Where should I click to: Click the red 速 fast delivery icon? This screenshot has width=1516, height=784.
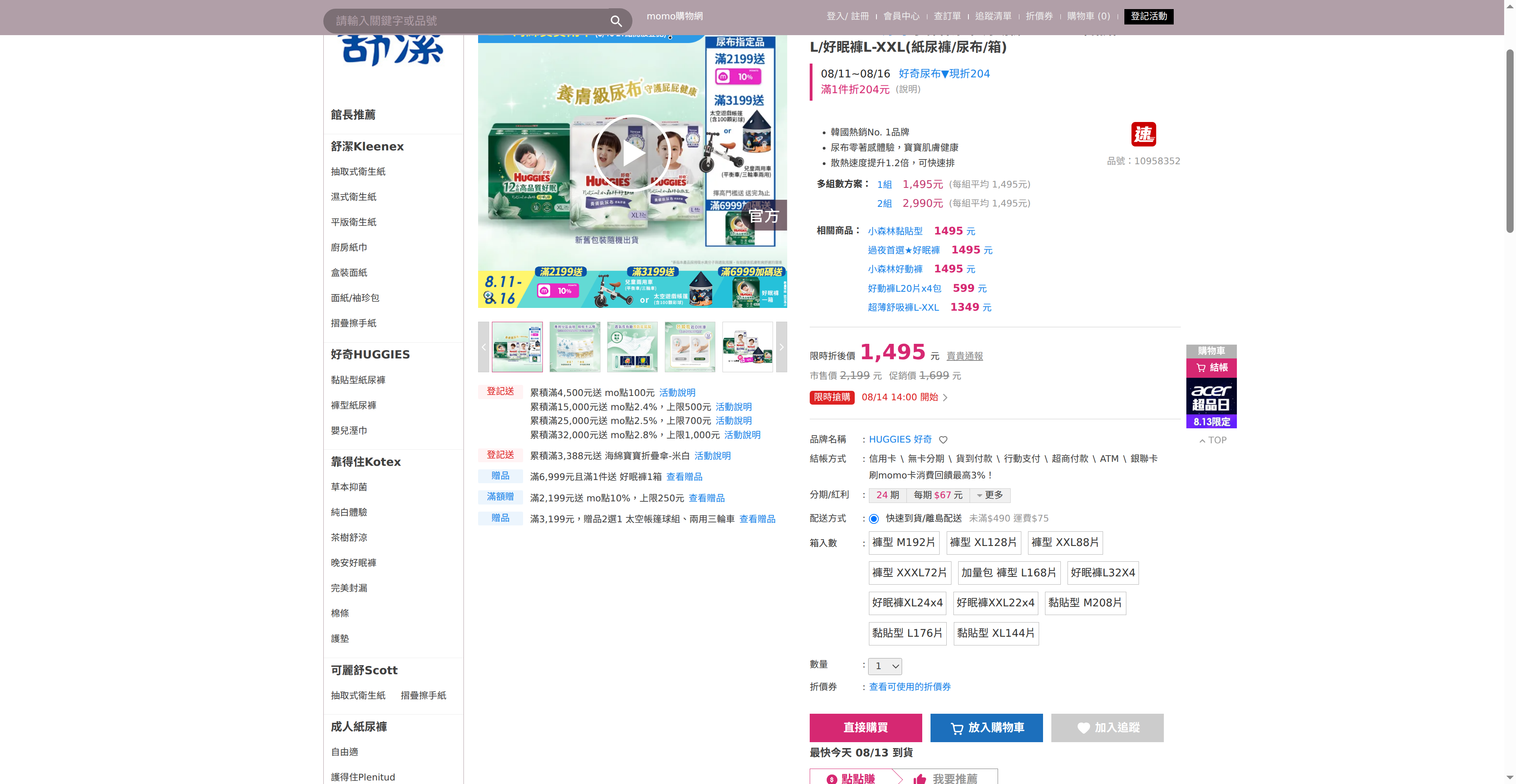point(1143,134)
